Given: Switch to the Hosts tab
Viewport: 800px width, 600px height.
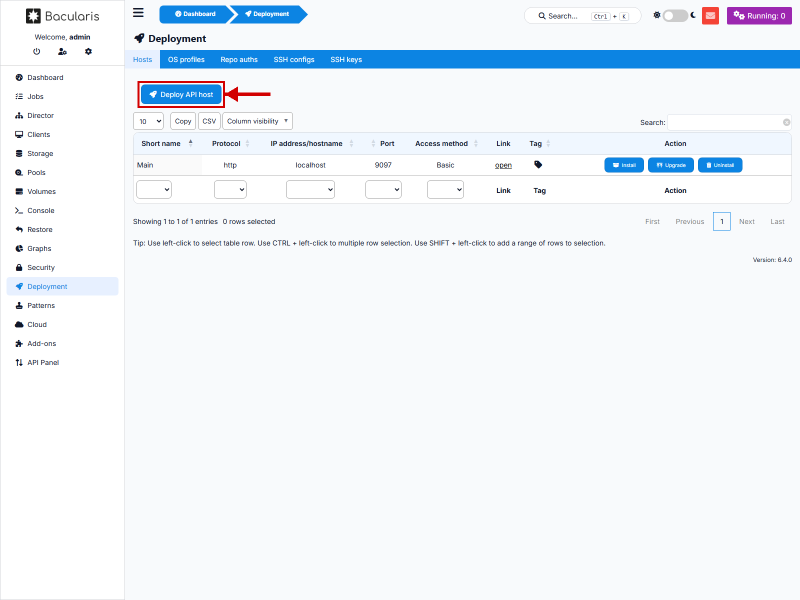Looking at the screenshot, I should tap(142, 60).
